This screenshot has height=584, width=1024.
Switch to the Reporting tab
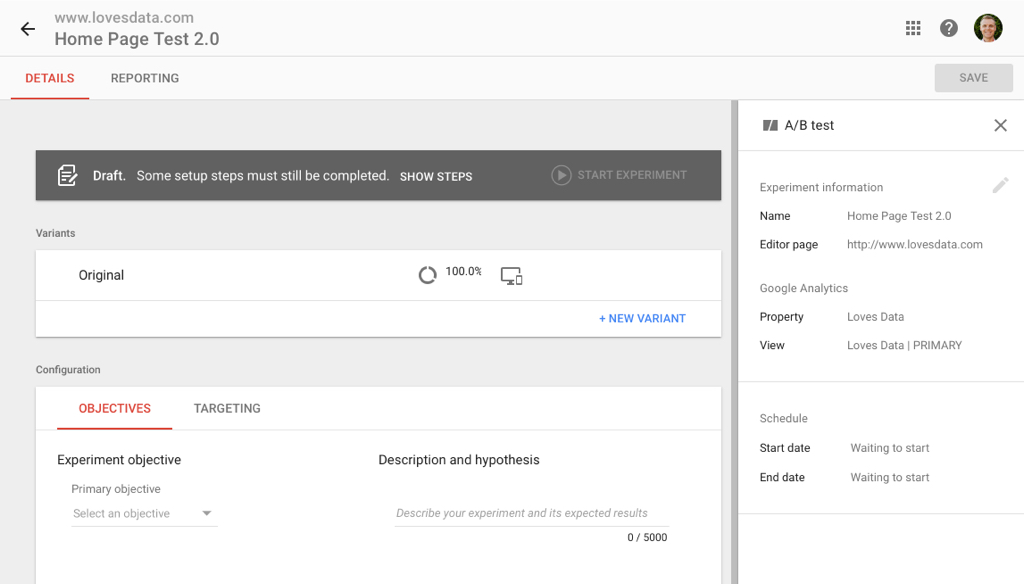144,77
